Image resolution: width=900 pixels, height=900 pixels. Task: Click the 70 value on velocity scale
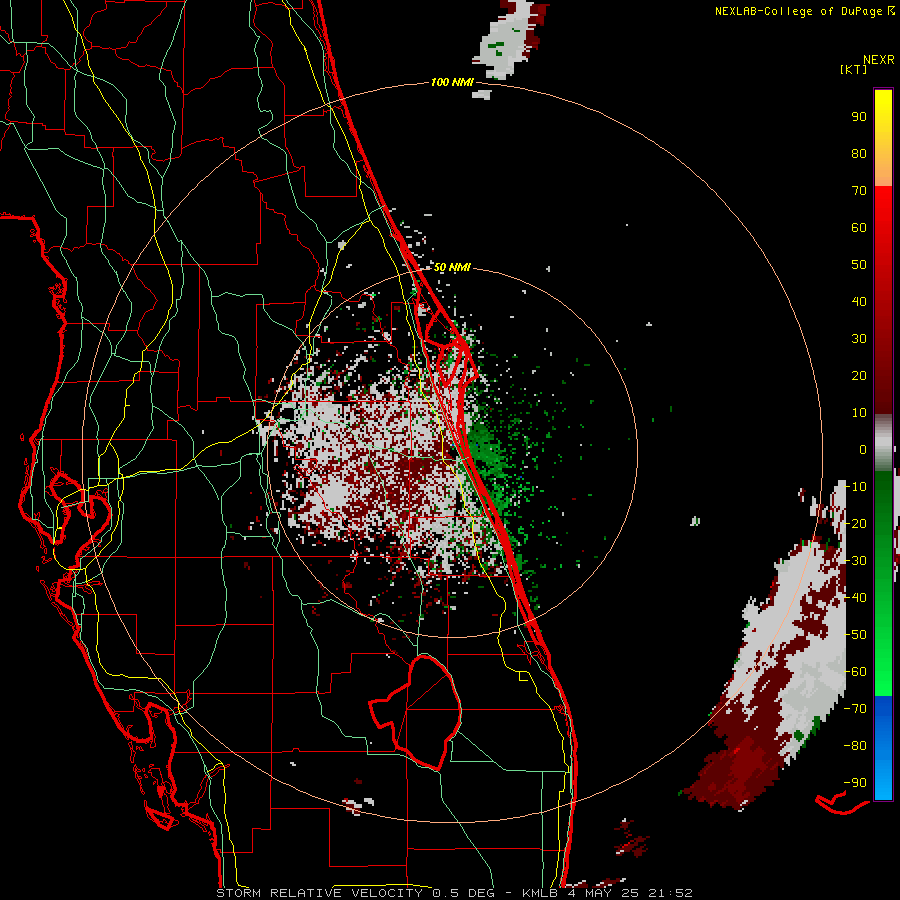[859, 191]
